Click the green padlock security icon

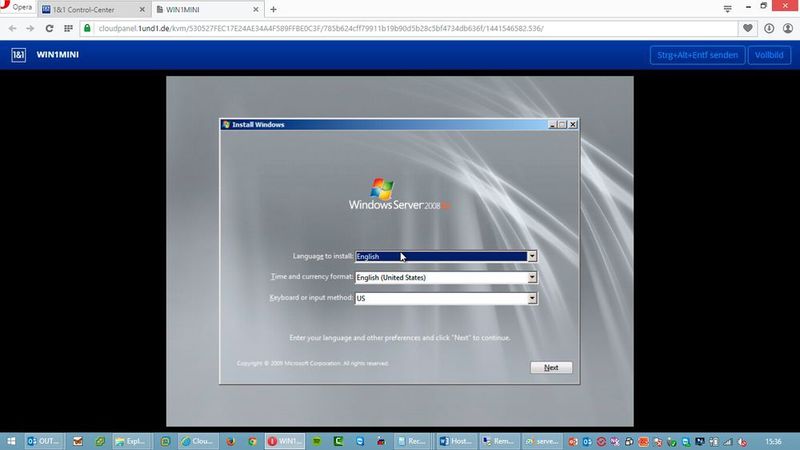87,28
